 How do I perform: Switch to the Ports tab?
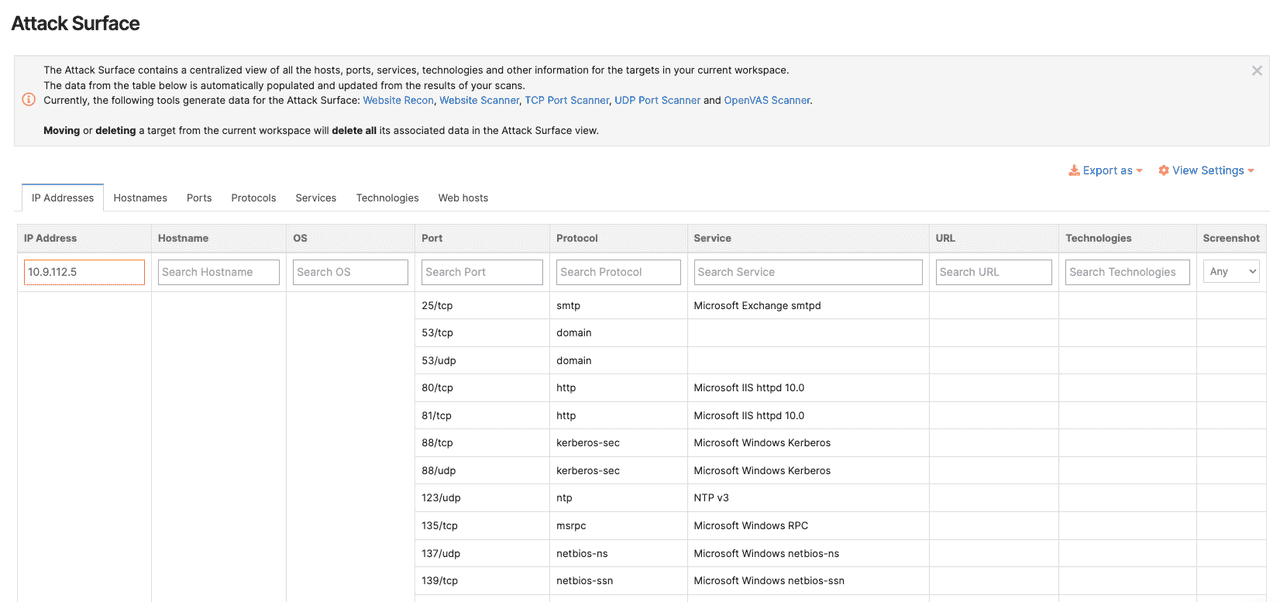(199, 198)
